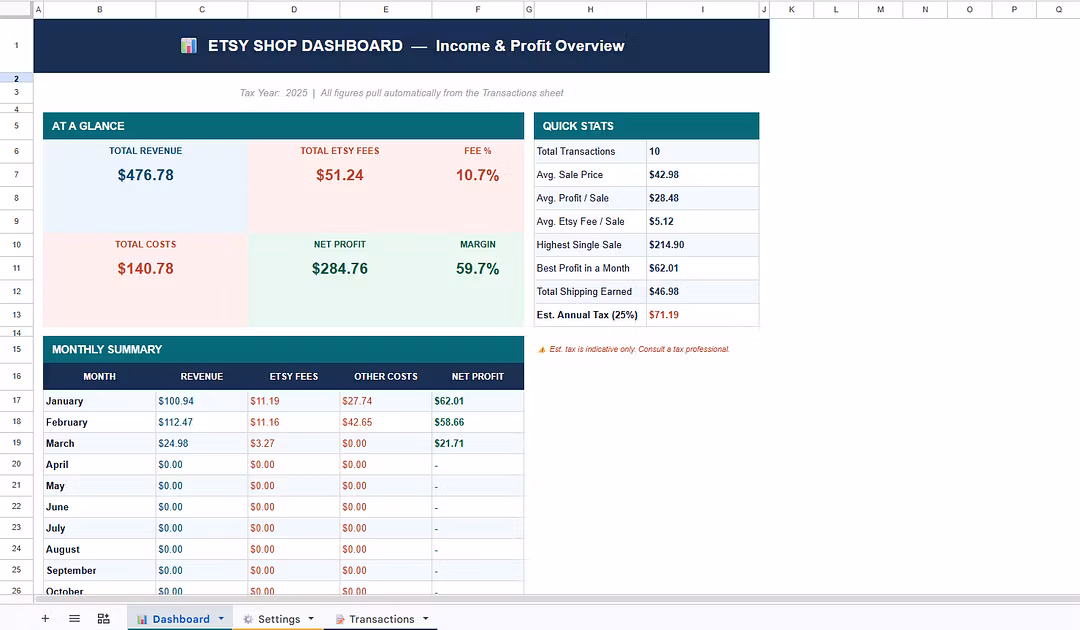Add a new sheet with the plus icon
Screen dimensions: 1080x630
pyautogui.click(x=45, y=618)
